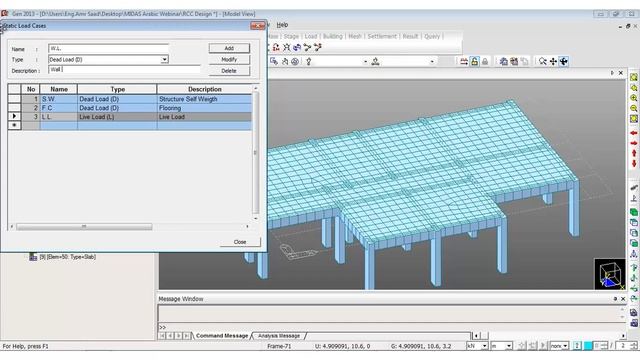The image size is (640, 360).
Task: Open the Mesh tab
Action: click(355, 36)
